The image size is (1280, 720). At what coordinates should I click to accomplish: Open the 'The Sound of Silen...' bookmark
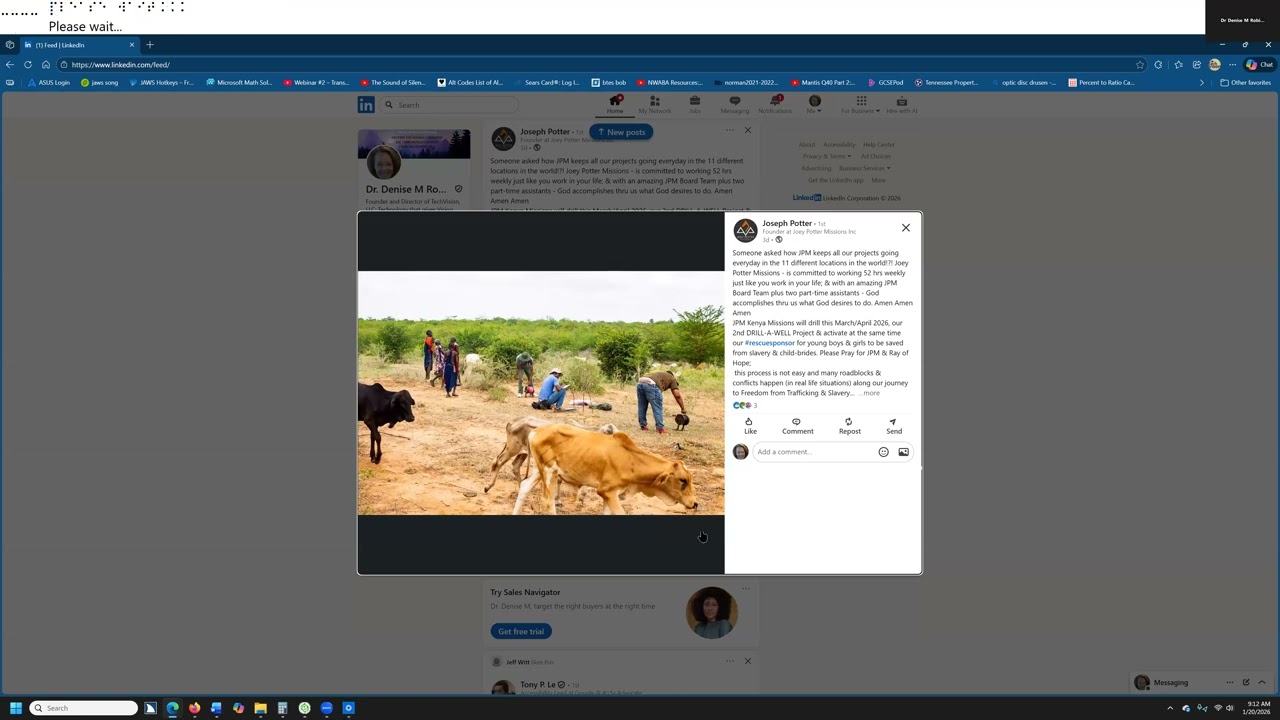point(393,83)
